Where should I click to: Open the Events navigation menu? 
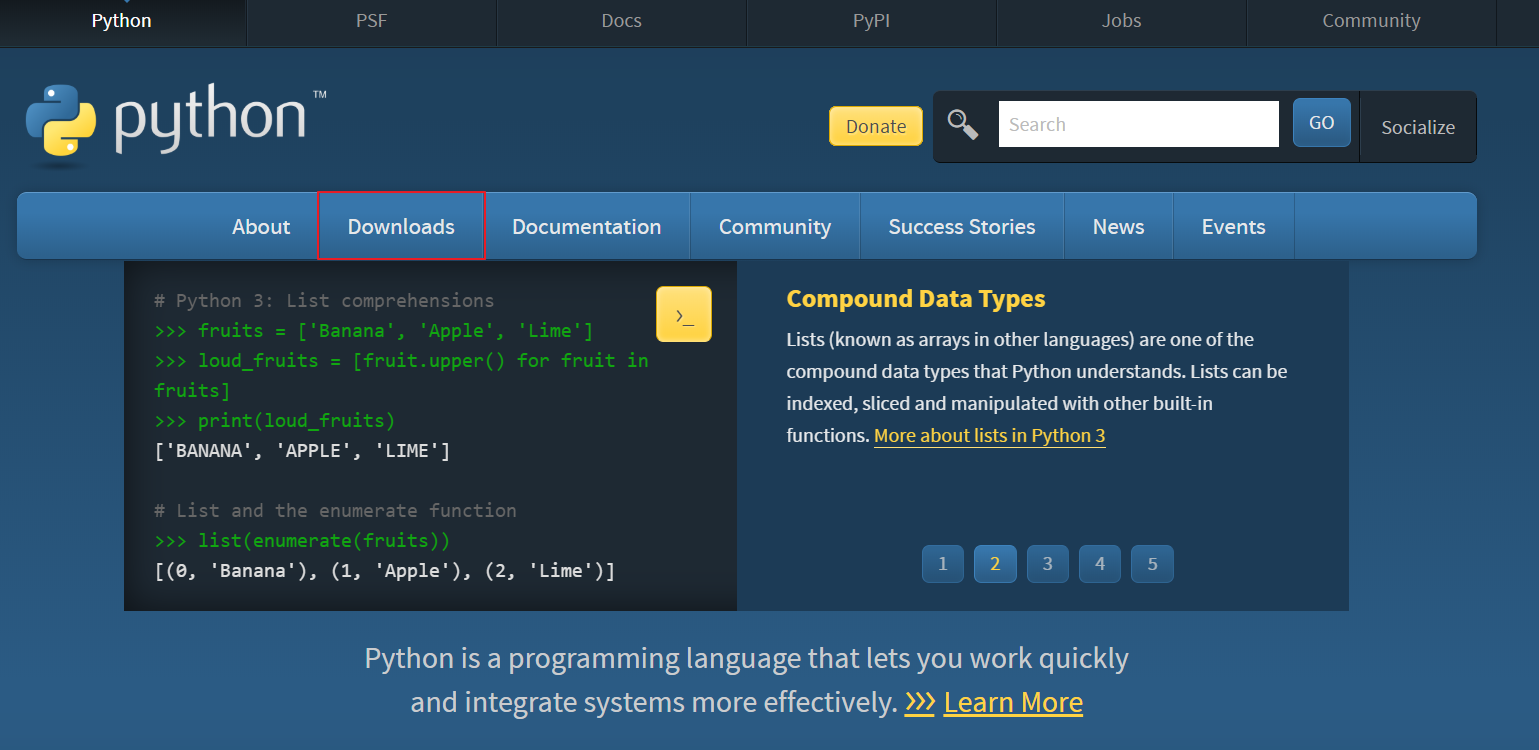click(1233, 227)
